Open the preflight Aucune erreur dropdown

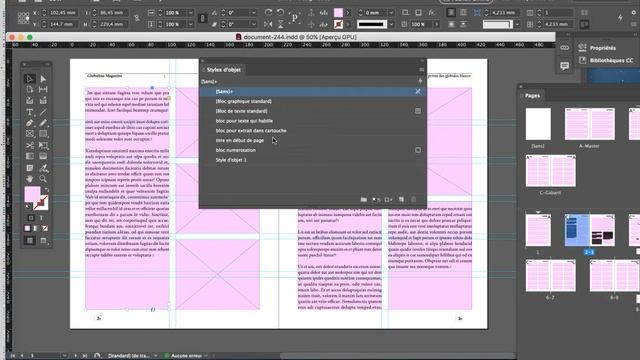pyautogui.click(x=205, y=356)
